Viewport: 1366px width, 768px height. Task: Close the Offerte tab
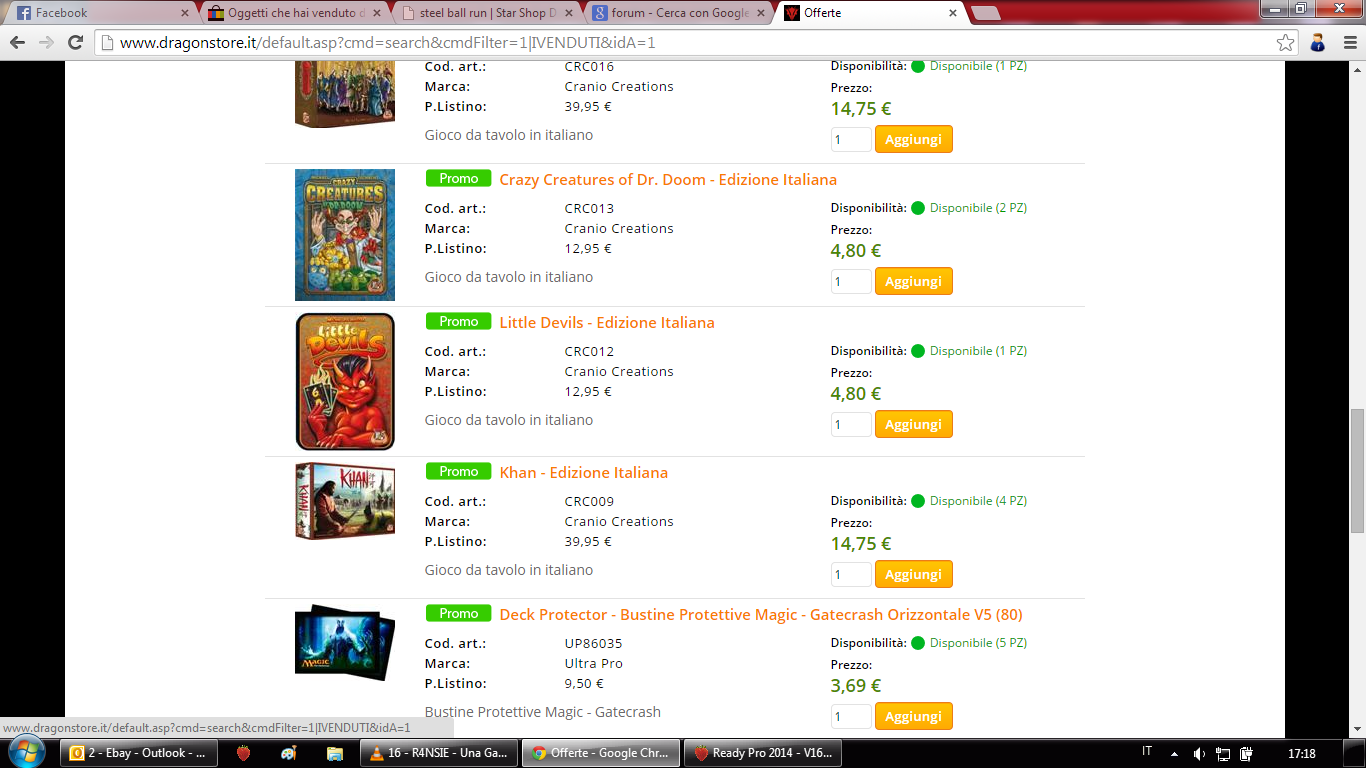952,14
